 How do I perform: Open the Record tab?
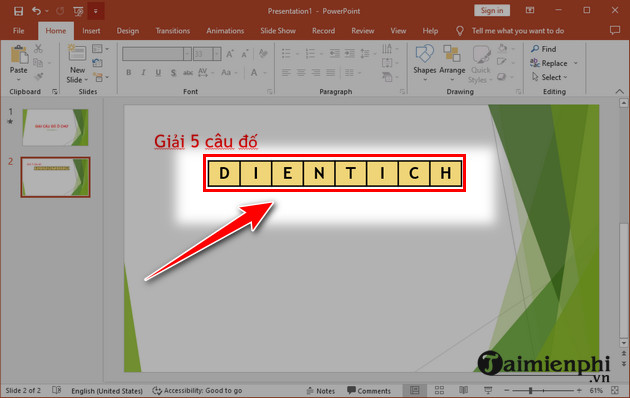pos(323,31)
